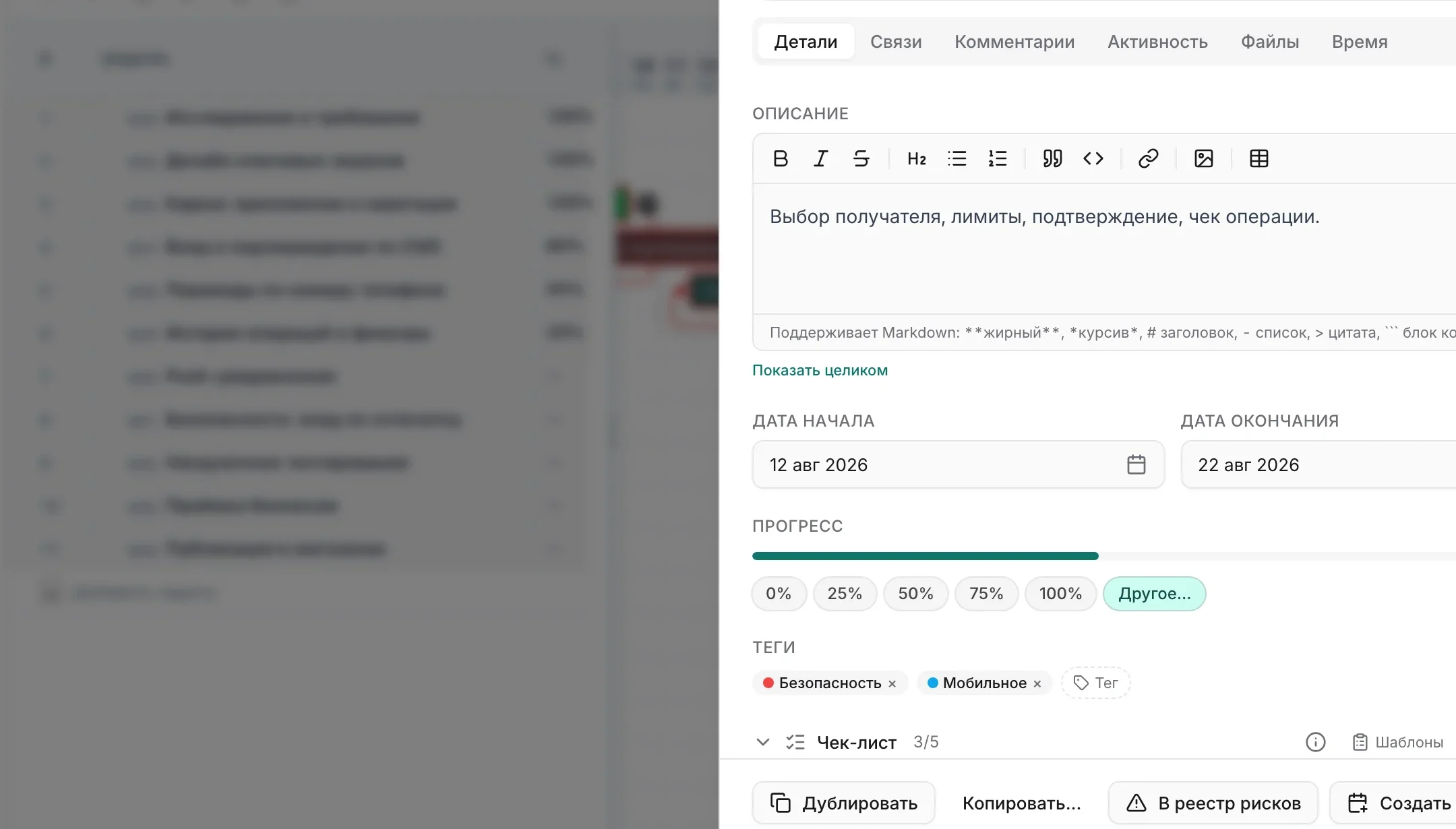Insert image into description

(1204, 158)
